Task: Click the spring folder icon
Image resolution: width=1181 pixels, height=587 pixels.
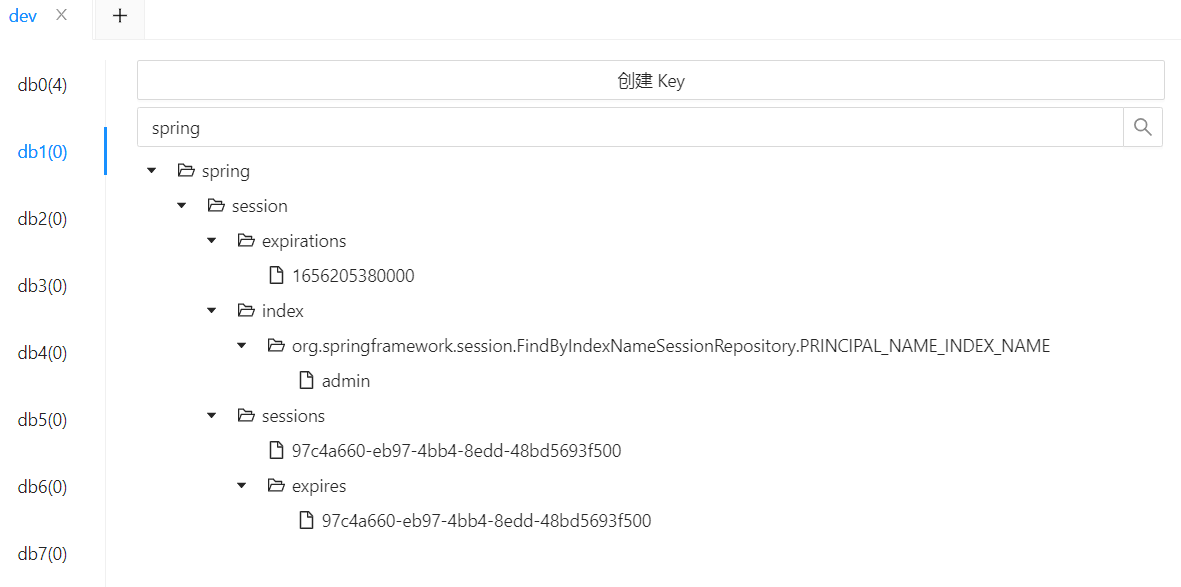Action: click(x=185, y=171)
